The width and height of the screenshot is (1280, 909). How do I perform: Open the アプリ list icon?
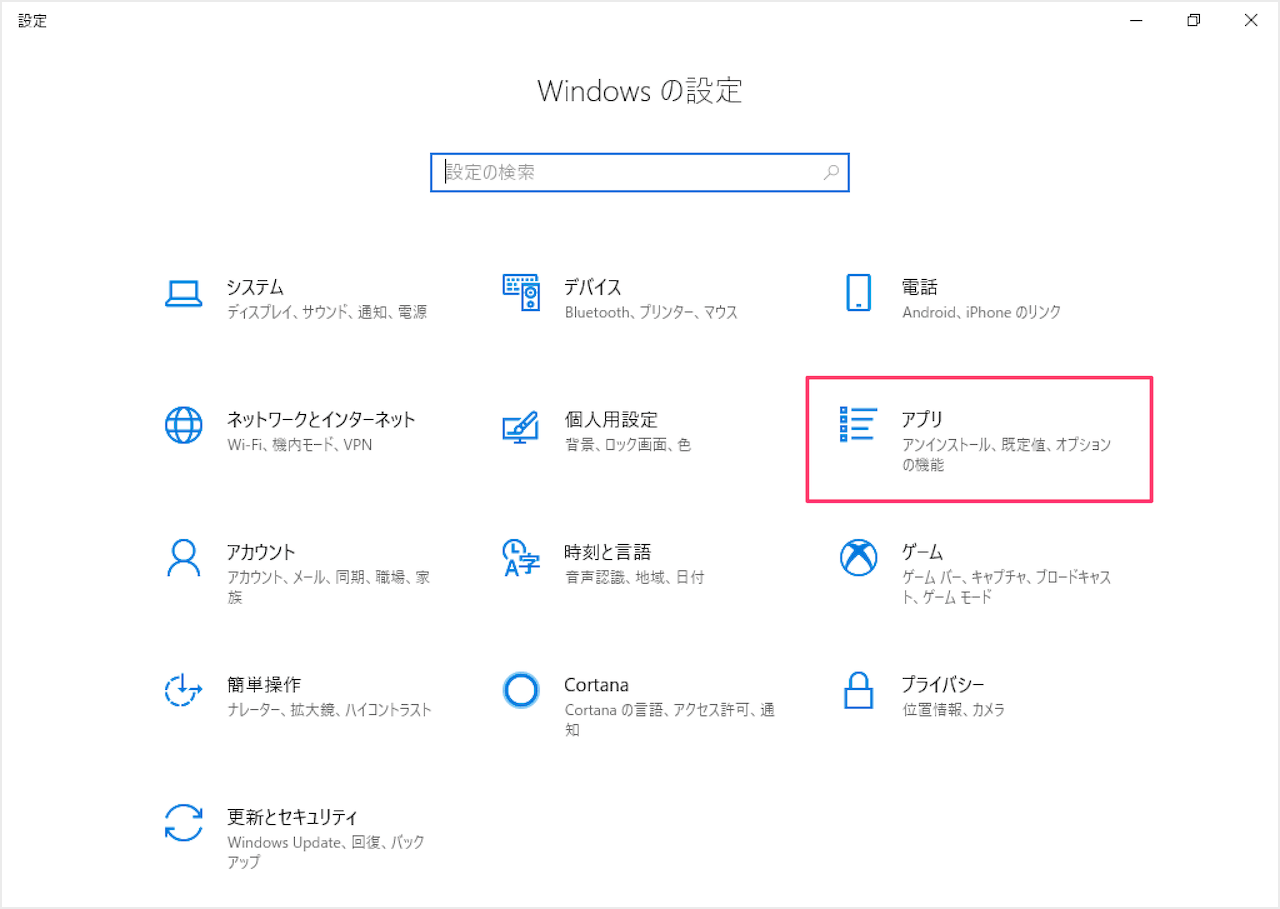point(858,424)
